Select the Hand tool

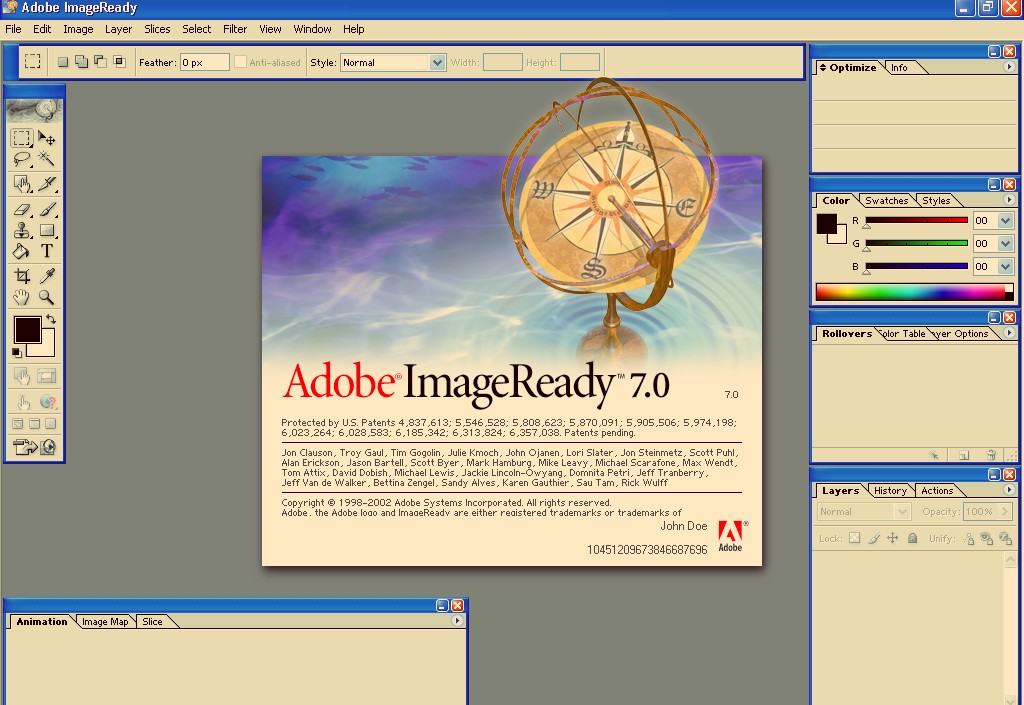(x=22, y=298)
